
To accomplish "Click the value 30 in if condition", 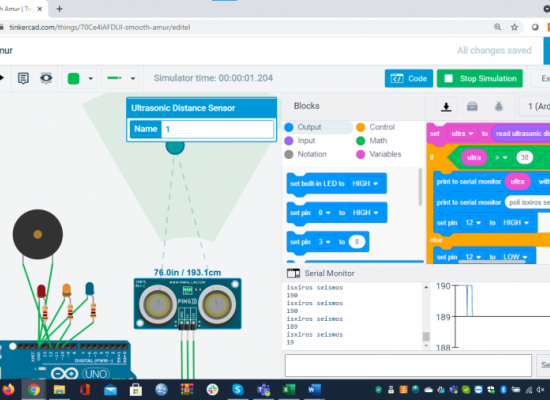I will [x=524, y=158].
